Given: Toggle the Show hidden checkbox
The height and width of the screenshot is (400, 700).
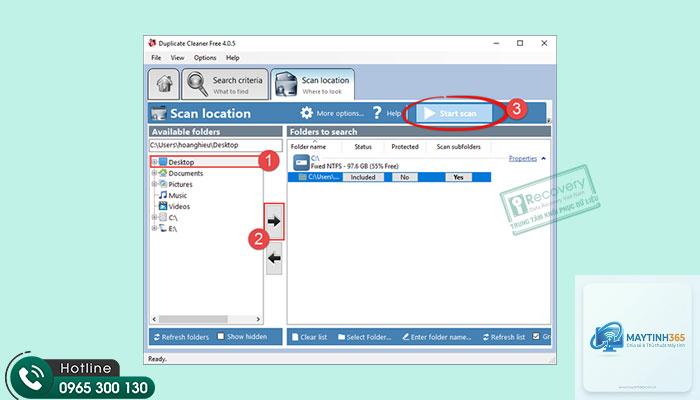Looking at the screenshot, I should tap(221, 336).
